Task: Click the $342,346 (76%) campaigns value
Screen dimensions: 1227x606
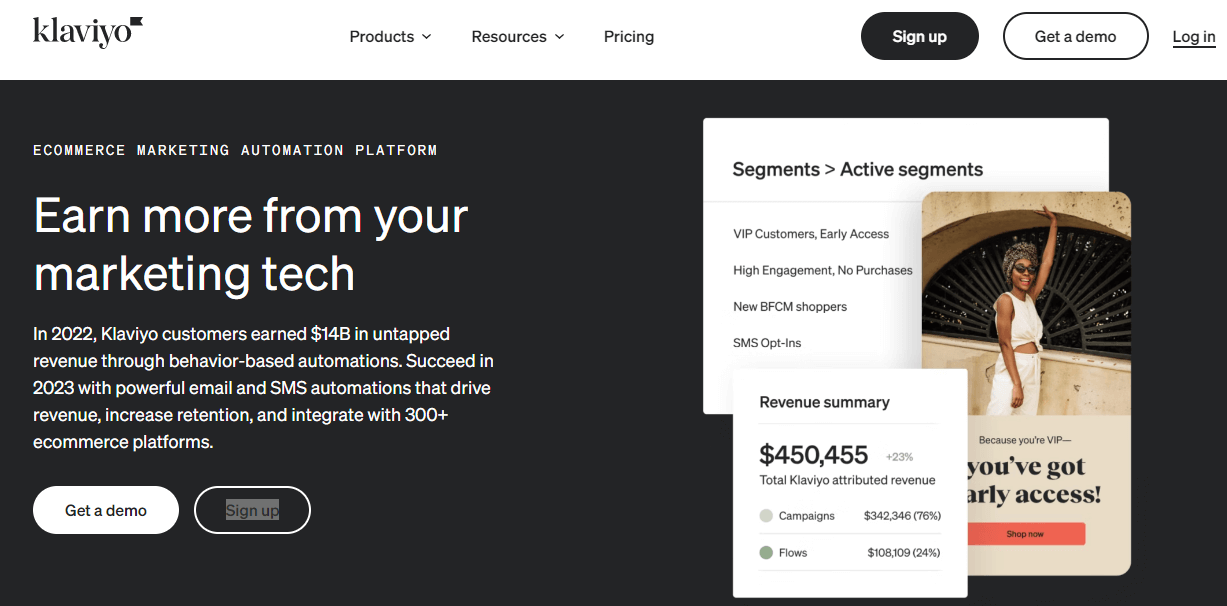Action: [x=902, y=516]
